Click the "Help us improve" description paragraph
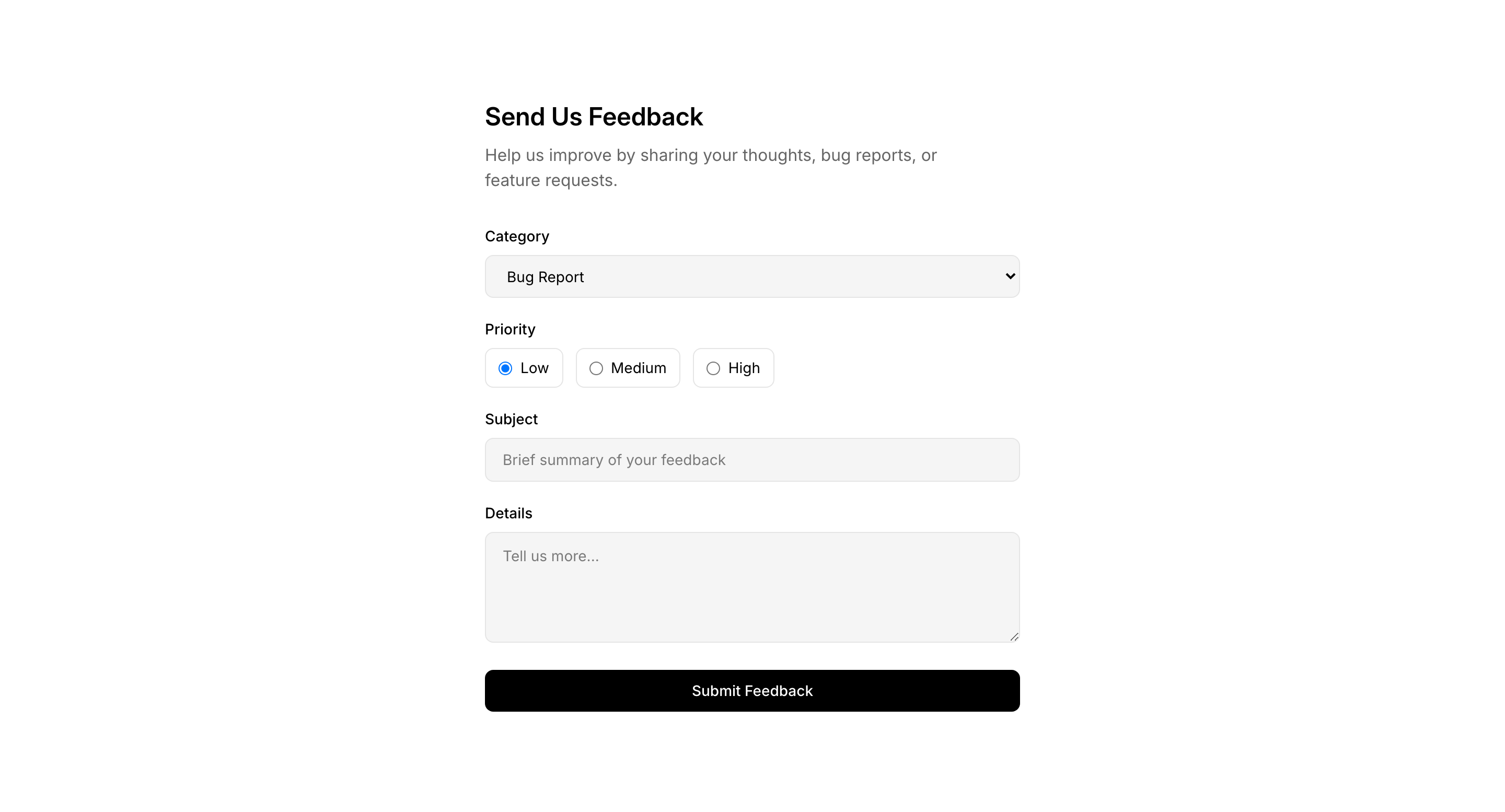The height and width of the screenshot is (812, 1505). [x=711, y=168]
